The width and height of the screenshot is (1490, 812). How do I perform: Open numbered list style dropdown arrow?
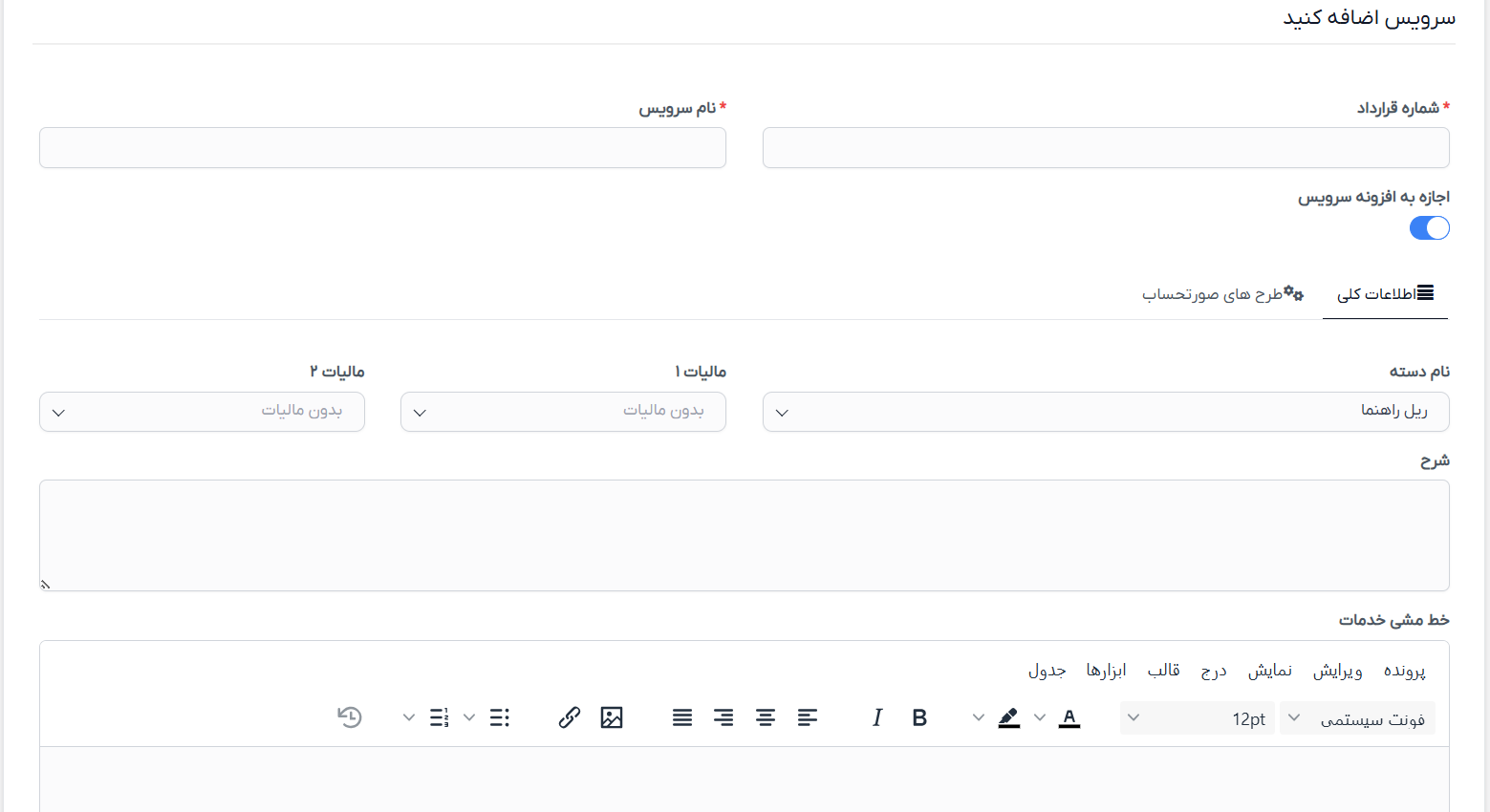pyautogui.click(x=409, y=717)
